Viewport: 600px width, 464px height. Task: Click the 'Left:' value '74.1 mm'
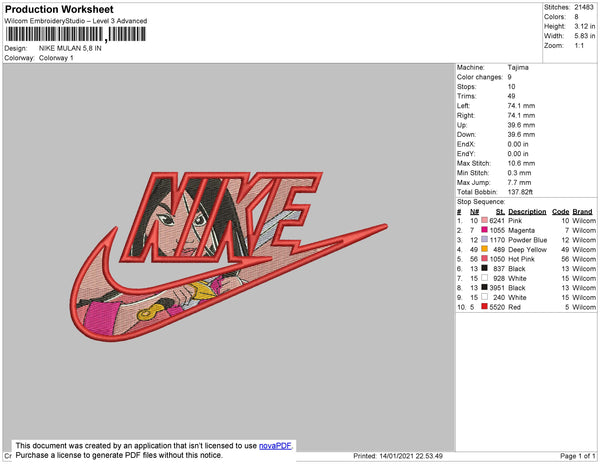521,106
